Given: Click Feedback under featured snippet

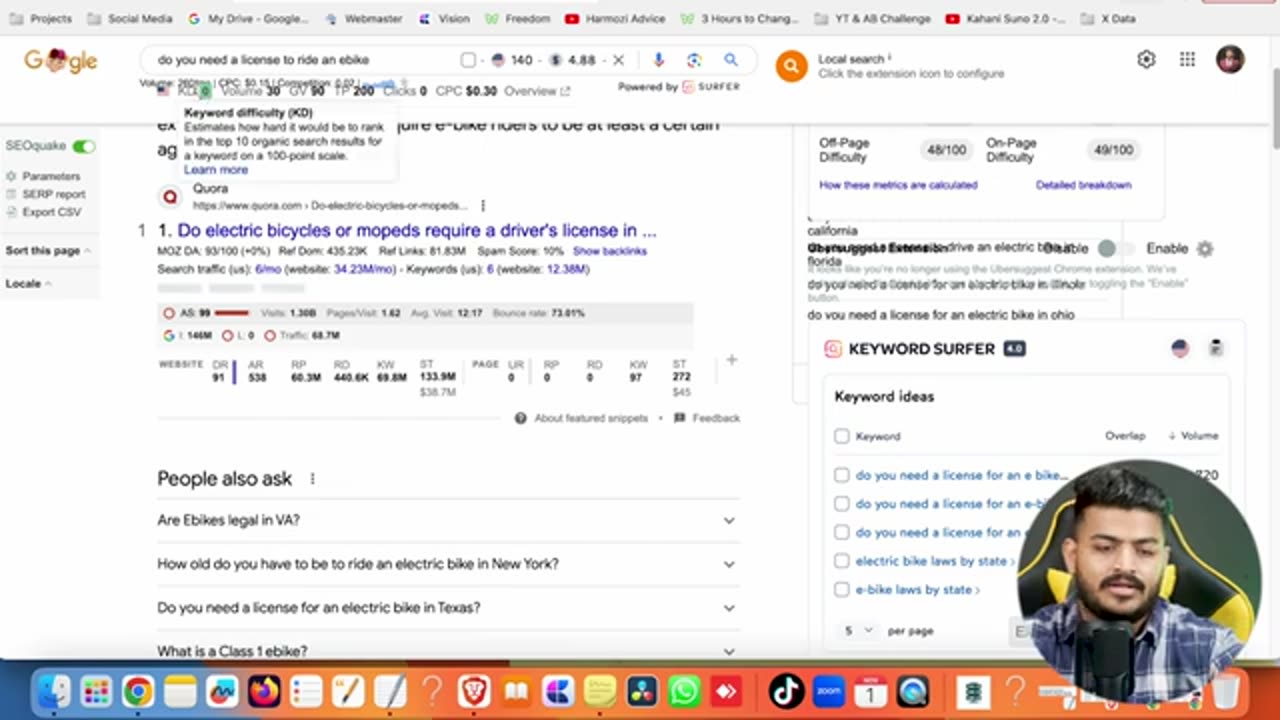Looking at the screenshot, I should point(708,418).
